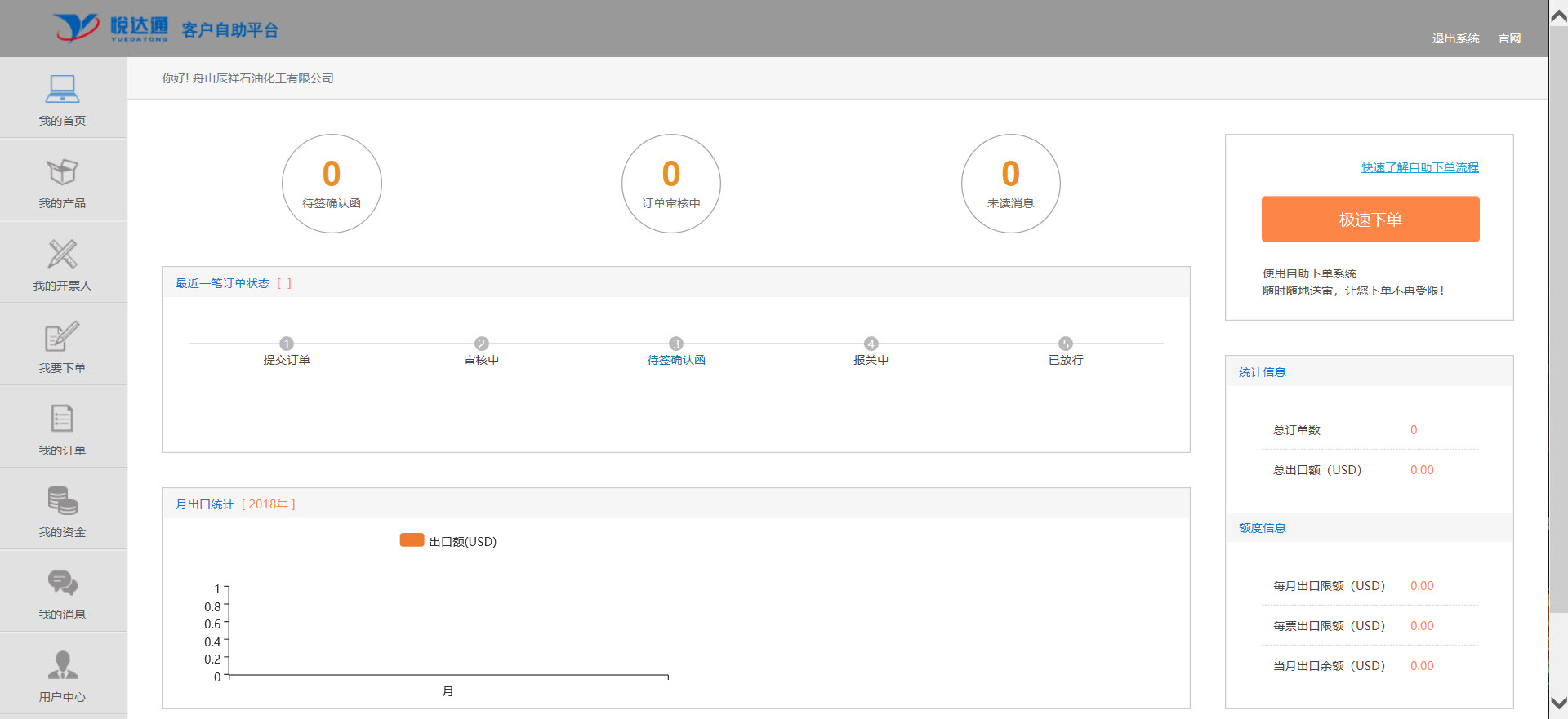Go to 用户中心 person icon

click(62, 665)
